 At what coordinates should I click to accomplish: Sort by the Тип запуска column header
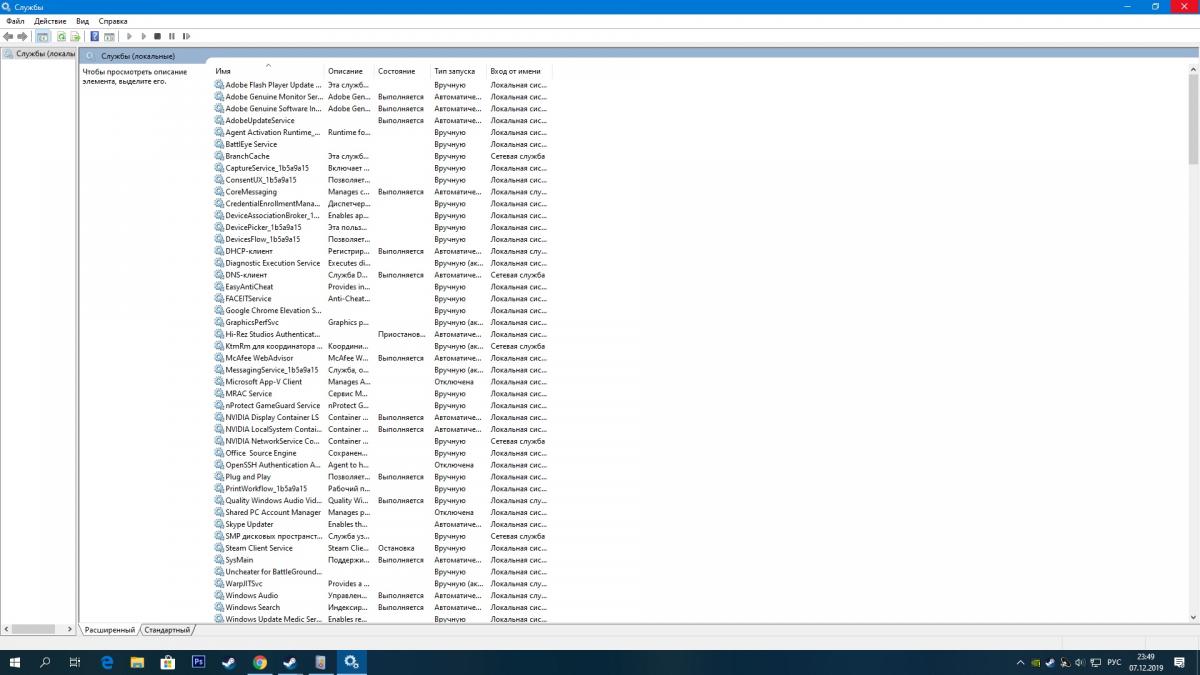(x=459, y=71)
